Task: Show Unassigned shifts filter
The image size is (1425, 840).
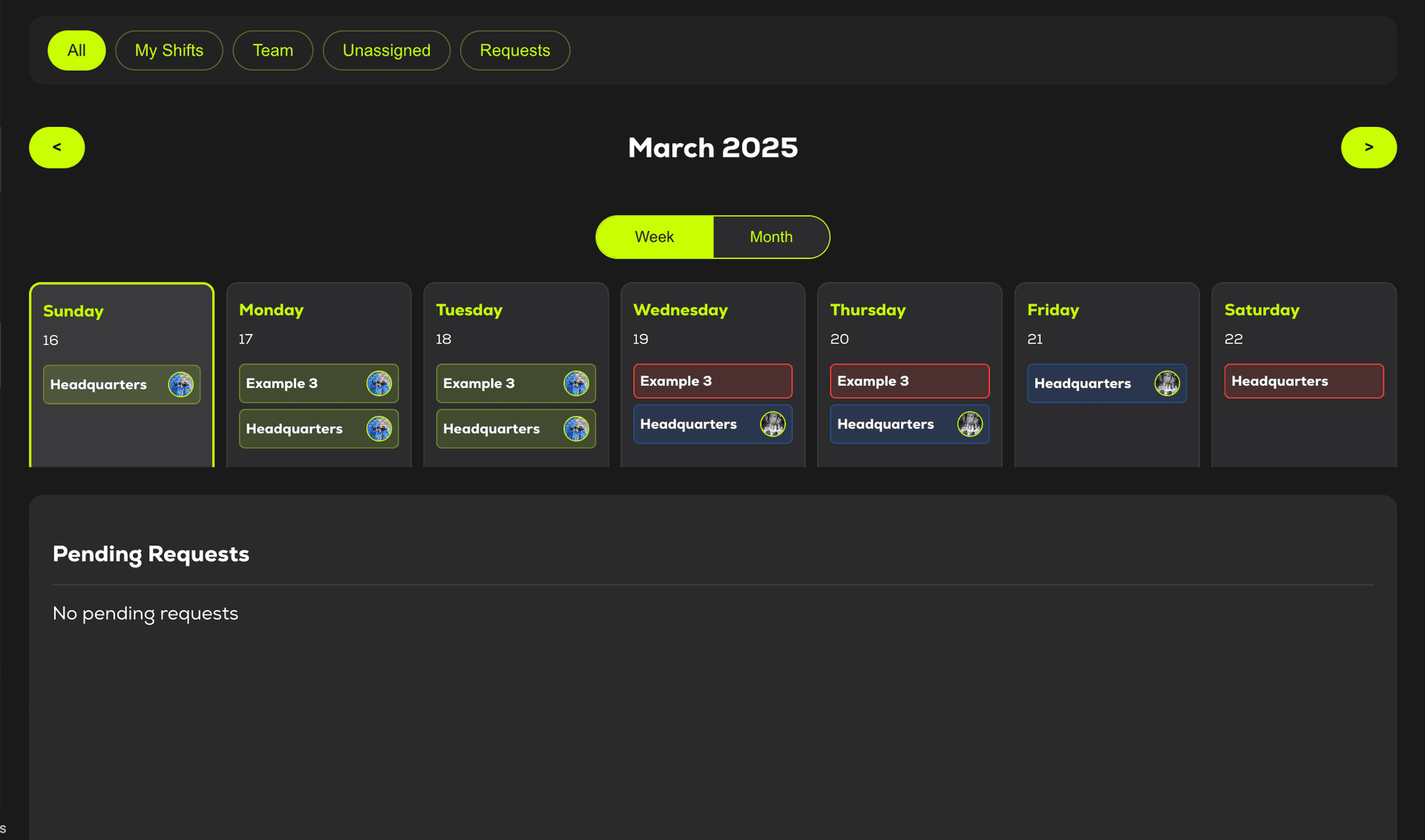Action: 387,50
